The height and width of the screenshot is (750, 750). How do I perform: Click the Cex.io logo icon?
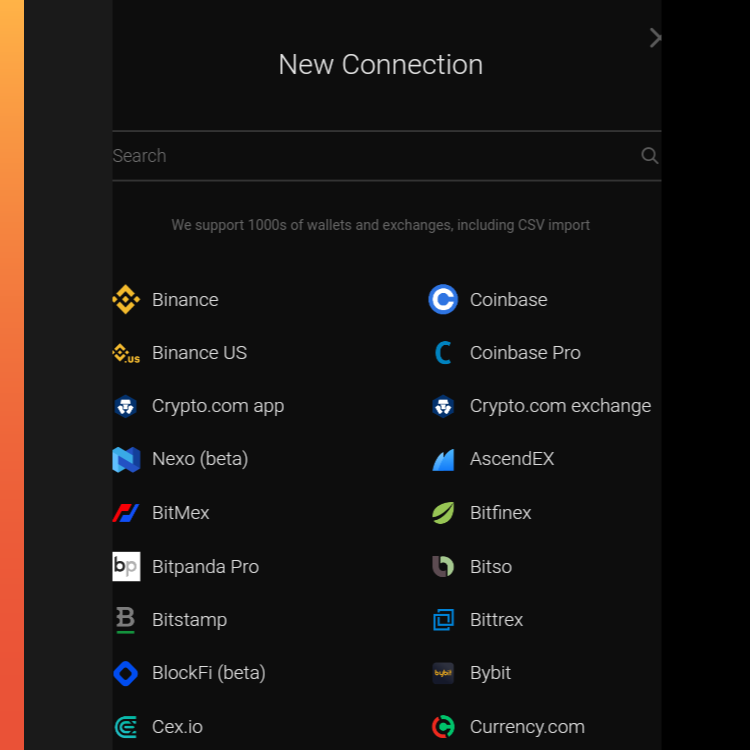[126, 727]
